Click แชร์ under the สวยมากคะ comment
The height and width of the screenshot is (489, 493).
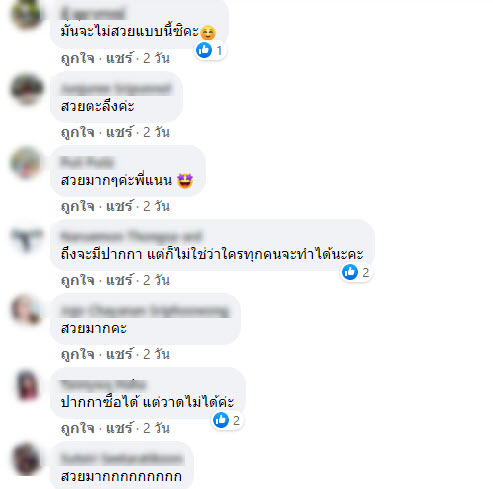coord(119,354)
